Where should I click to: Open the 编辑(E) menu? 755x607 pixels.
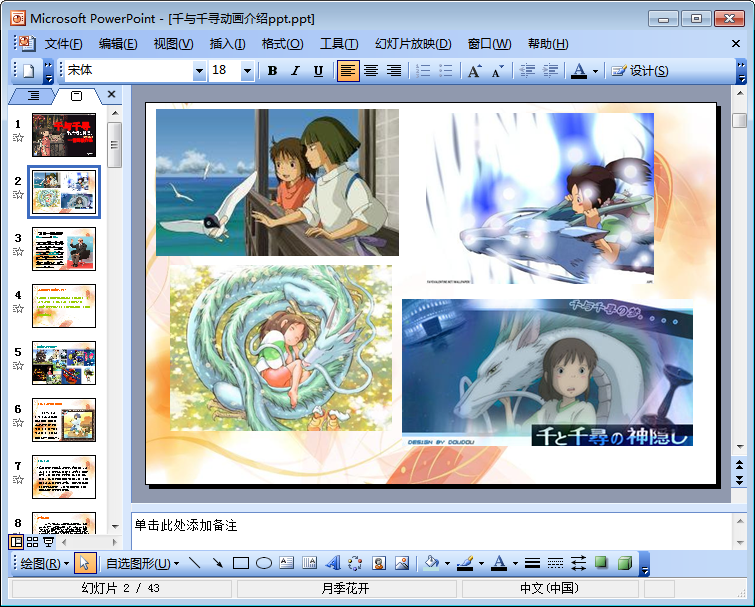(x=118, y=44)
